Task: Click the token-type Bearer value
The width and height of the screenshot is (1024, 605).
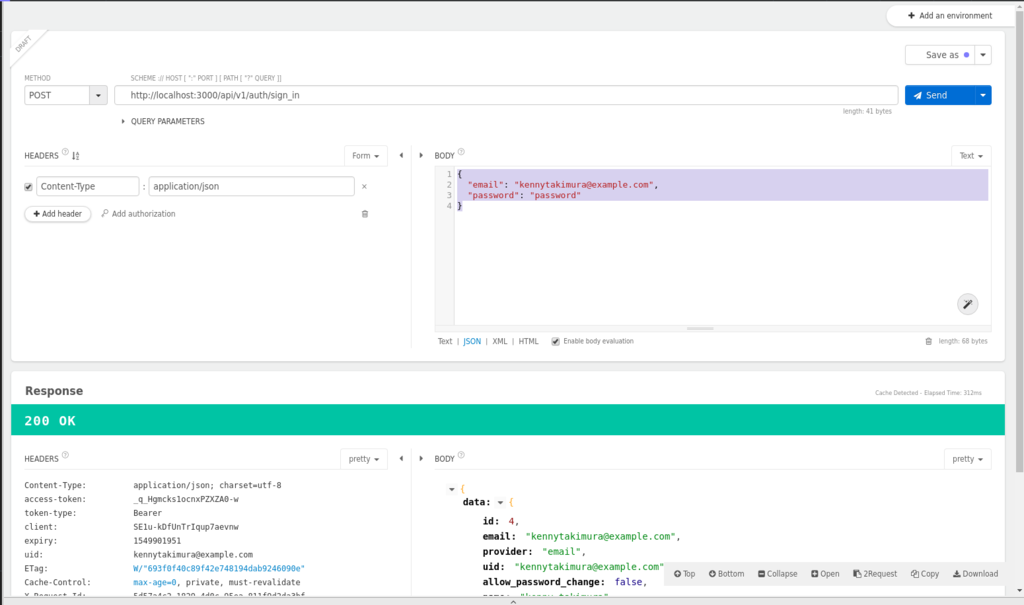Action: coord(148,513)
